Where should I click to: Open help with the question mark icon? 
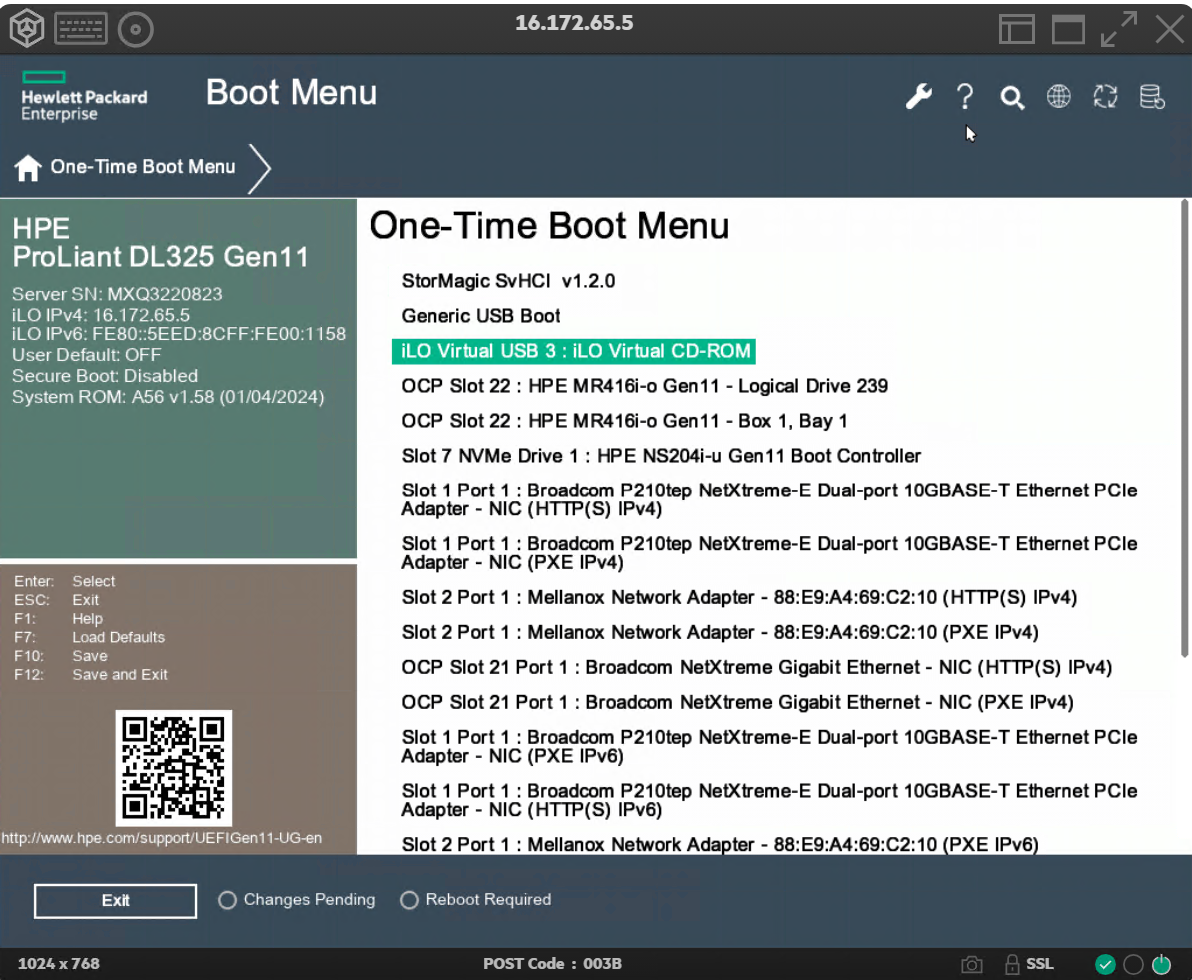[x=965, y=97]
